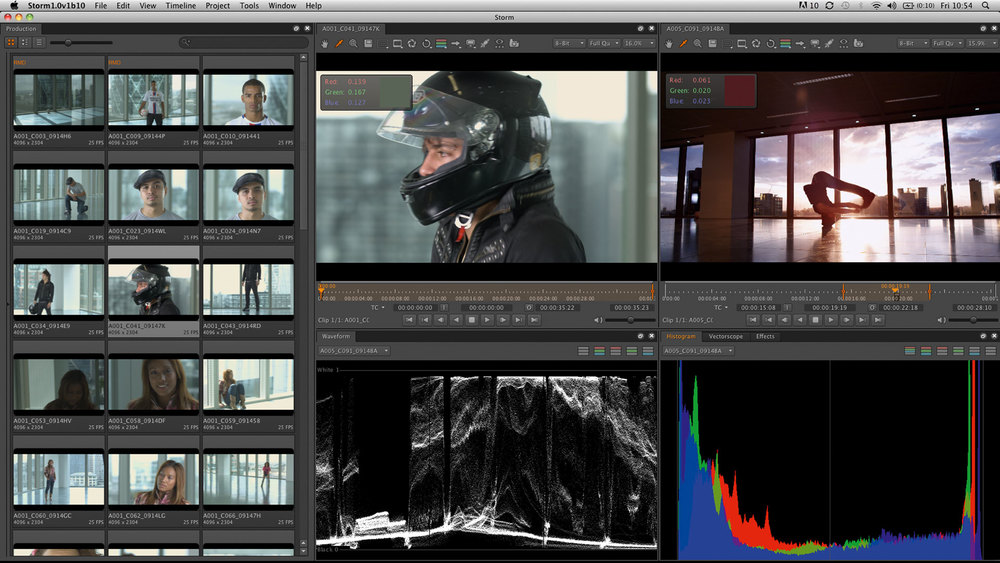The width and height of the screenshot is (1000, 563).
Task: Open the Waveform clip selector dropdown
Action: coord(357,351)
